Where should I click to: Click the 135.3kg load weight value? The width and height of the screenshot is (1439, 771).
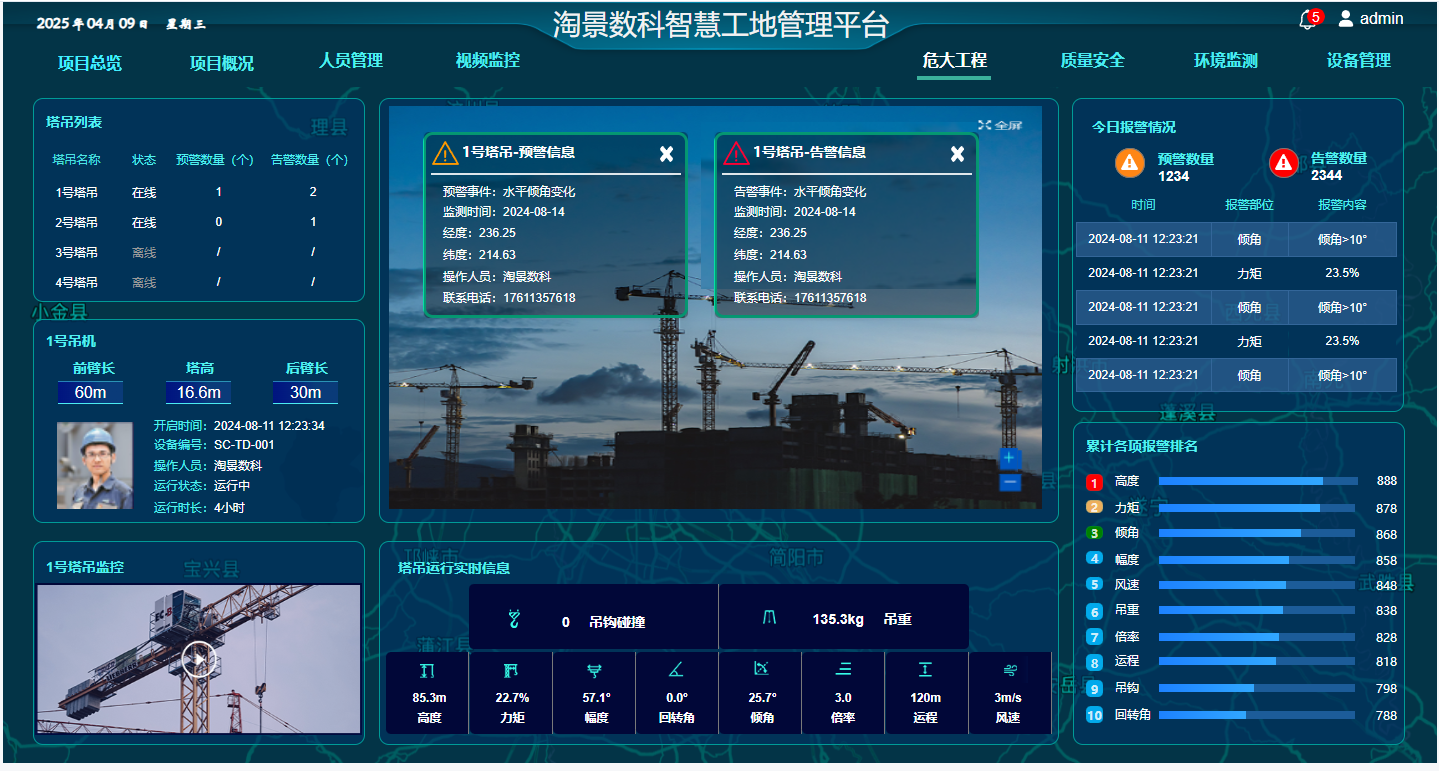click(838, 620)
